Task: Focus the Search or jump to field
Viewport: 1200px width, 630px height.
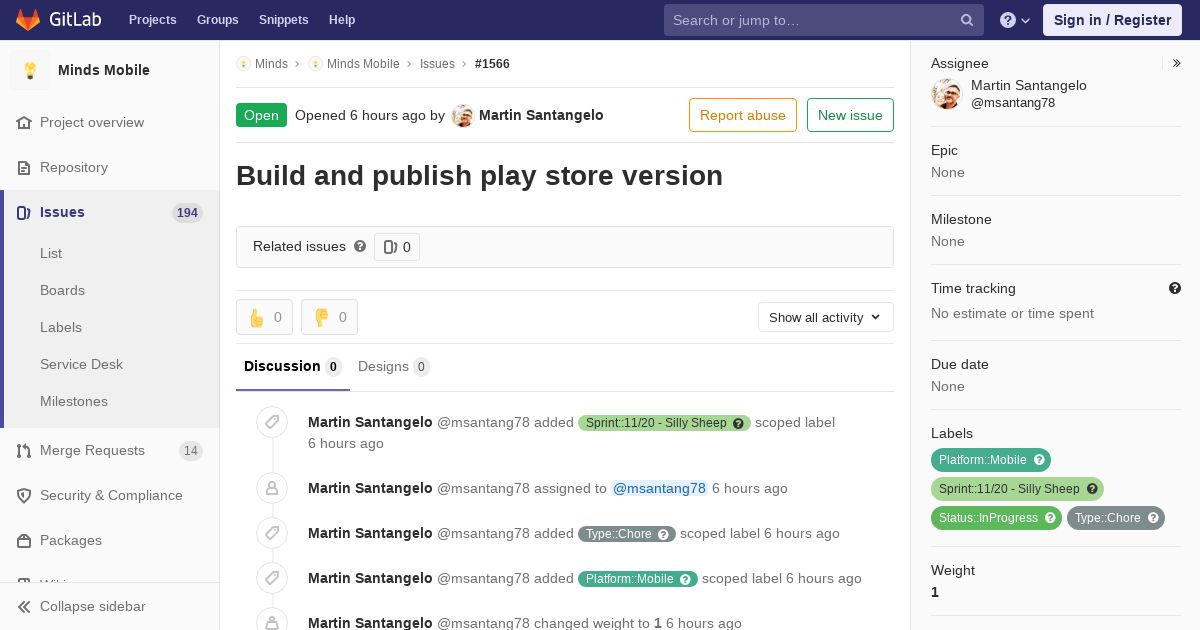Action: (810, 20)
